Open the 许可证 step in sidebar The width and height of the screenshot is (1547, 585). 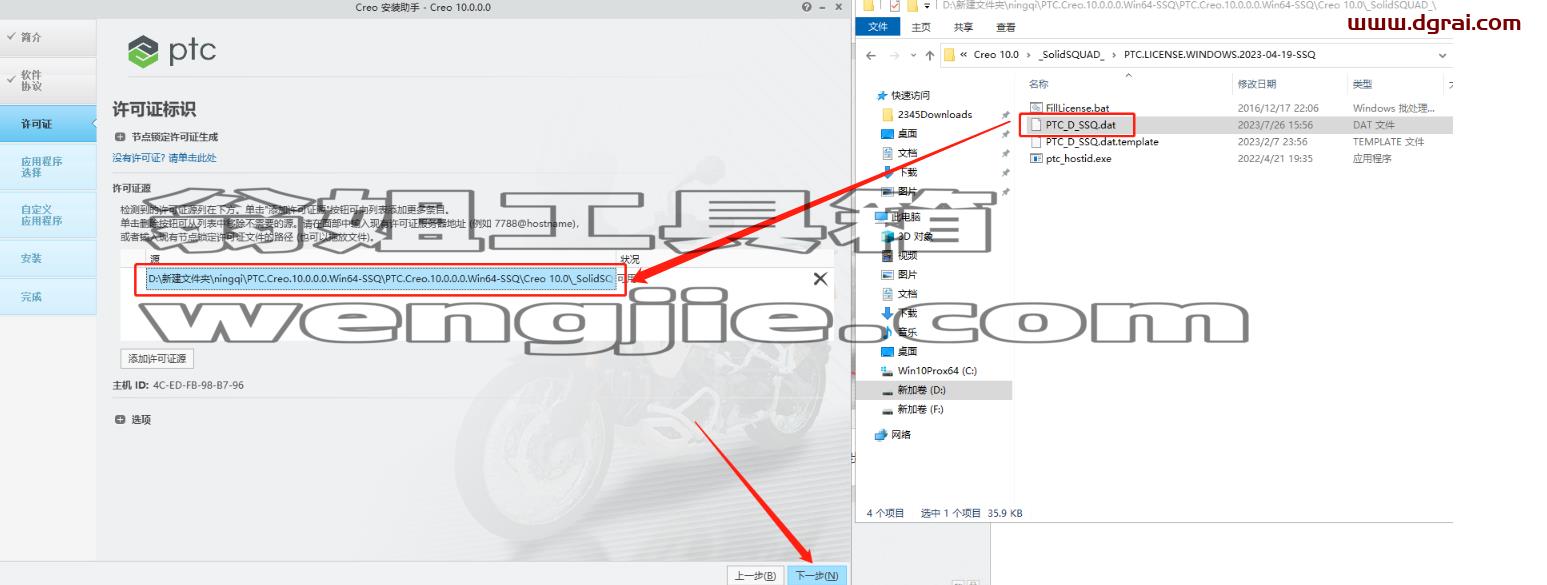48,124
